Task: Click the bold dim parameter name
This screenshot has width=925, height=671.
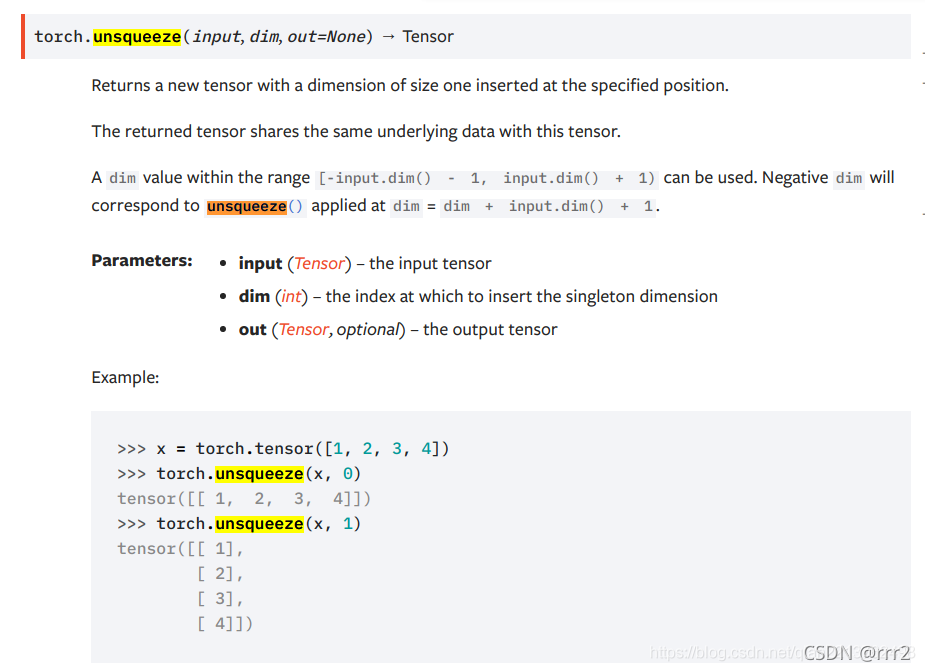Action: [x=252, y=296]
